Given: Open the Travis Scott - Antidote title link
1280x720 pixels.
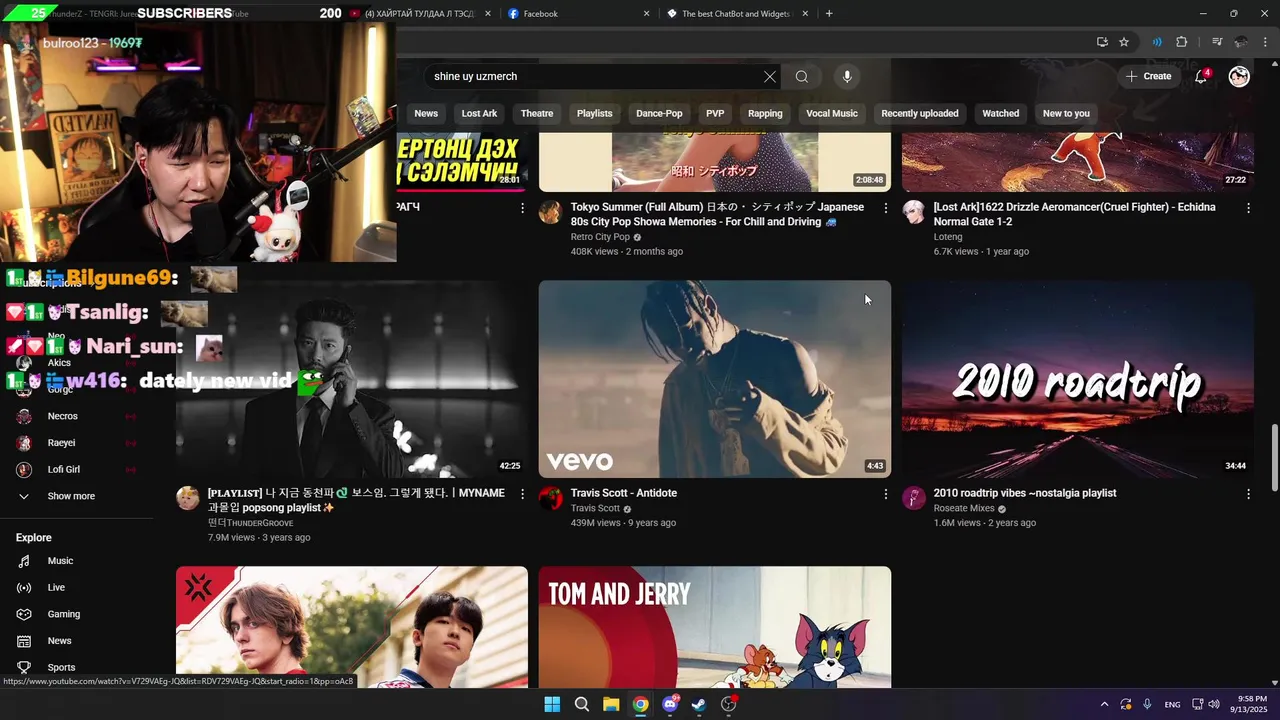Looking at the screenshot, I should coord(624,493).
